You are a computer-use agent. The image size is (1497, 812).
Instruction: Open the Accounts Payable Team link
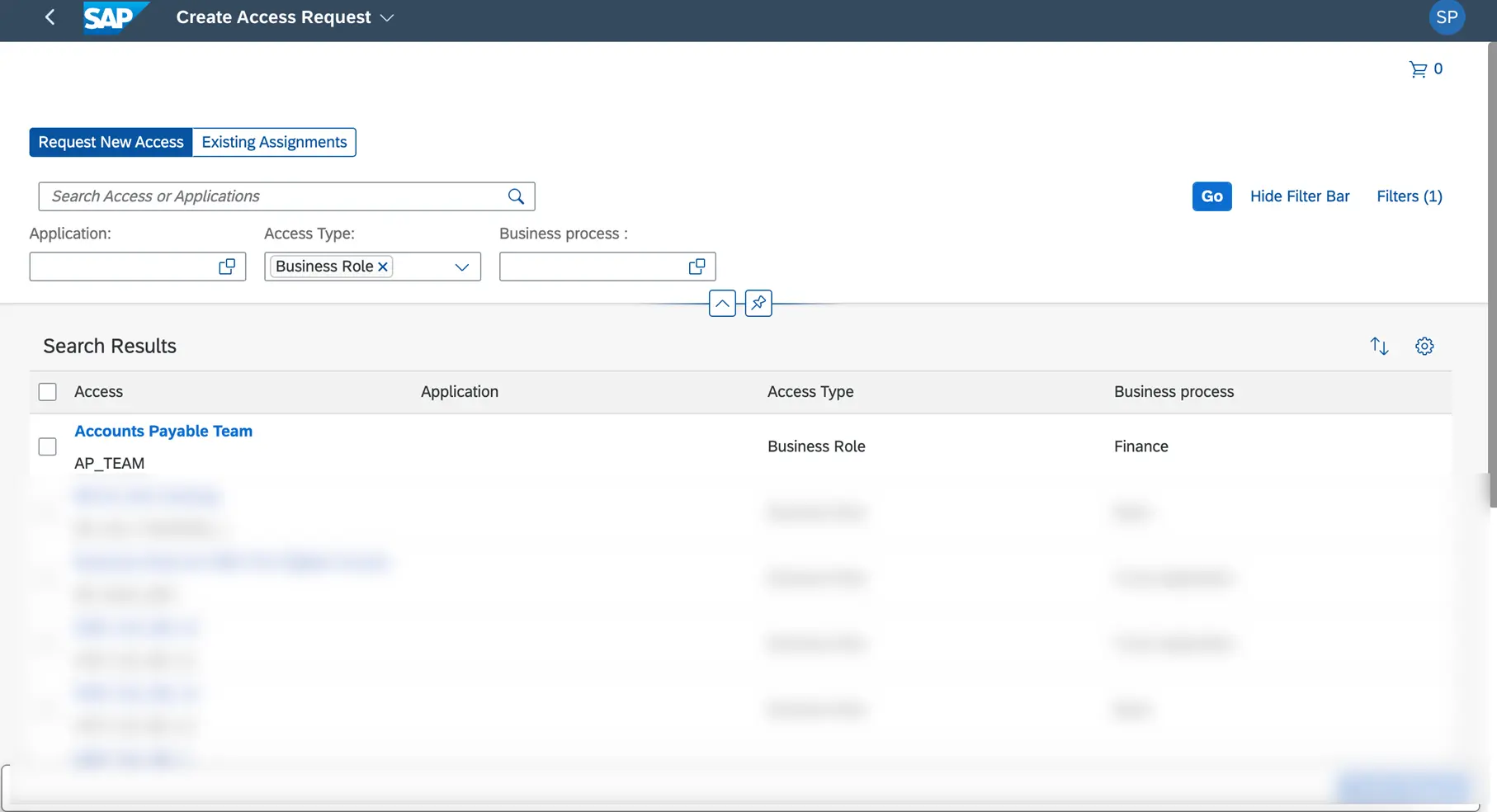[163, 431]
